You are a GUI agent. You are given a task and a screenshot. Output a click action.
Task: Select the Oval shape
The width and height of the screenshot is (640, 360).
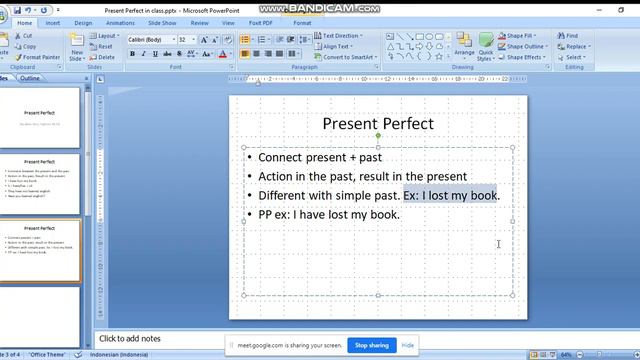429,37
